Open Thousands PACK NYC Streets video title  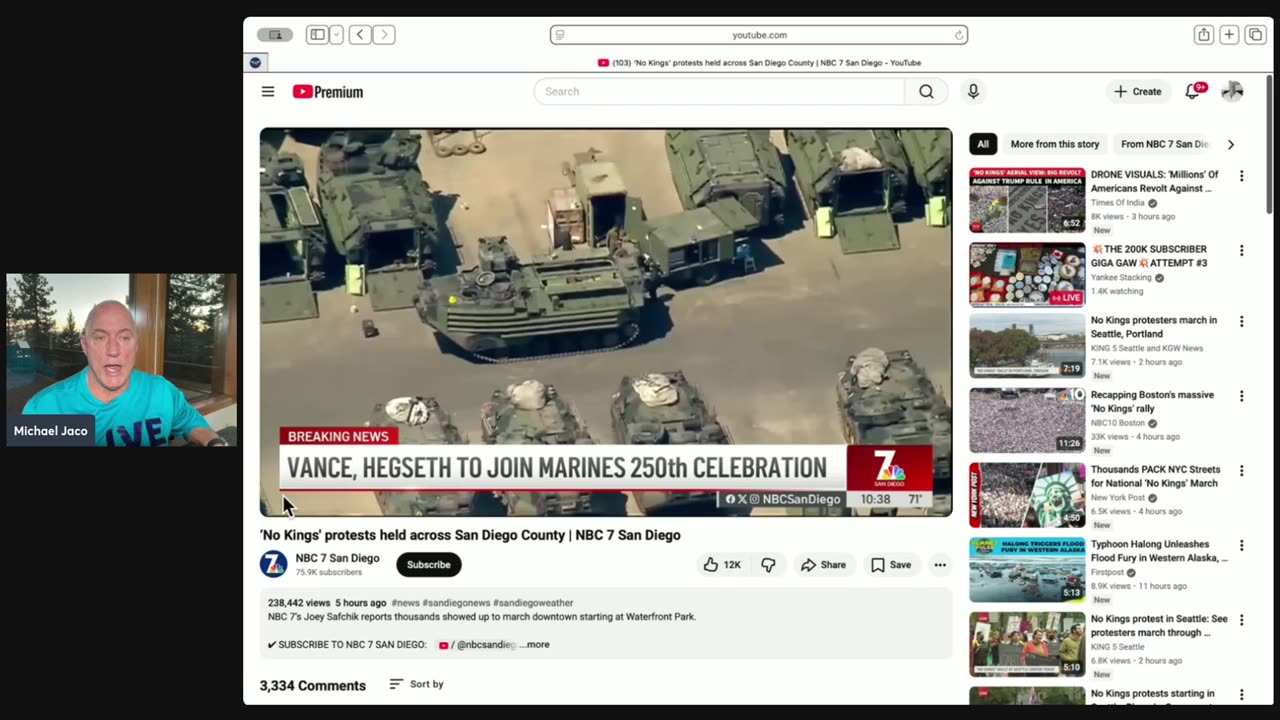point(1155,476)
